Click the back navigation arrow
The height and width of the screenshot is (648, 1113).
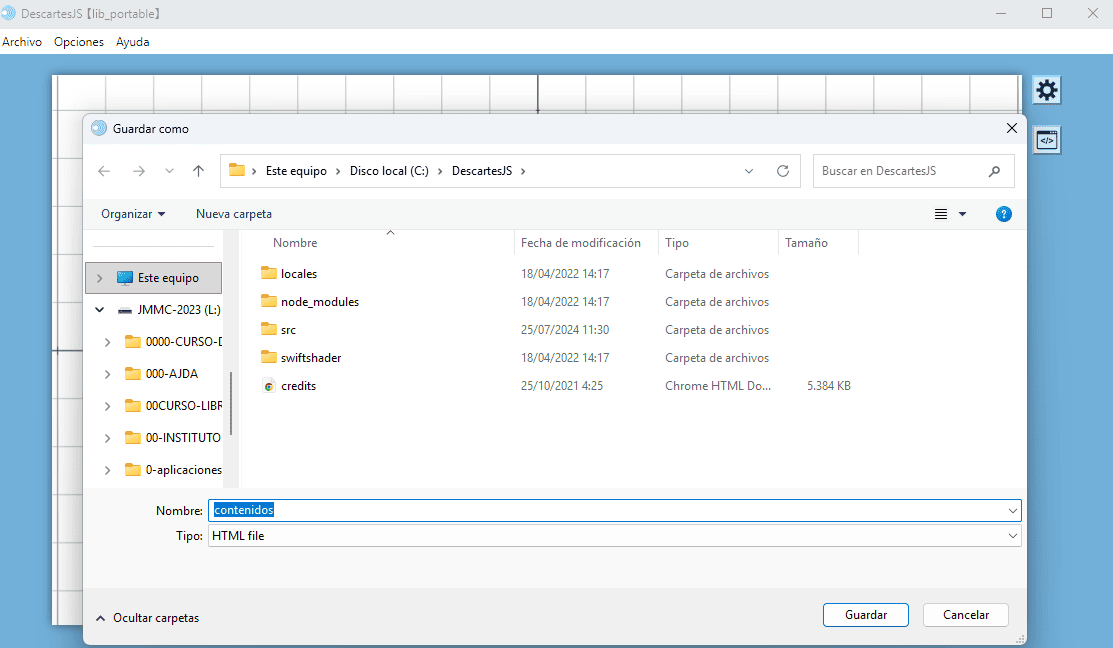pos(104,171)
